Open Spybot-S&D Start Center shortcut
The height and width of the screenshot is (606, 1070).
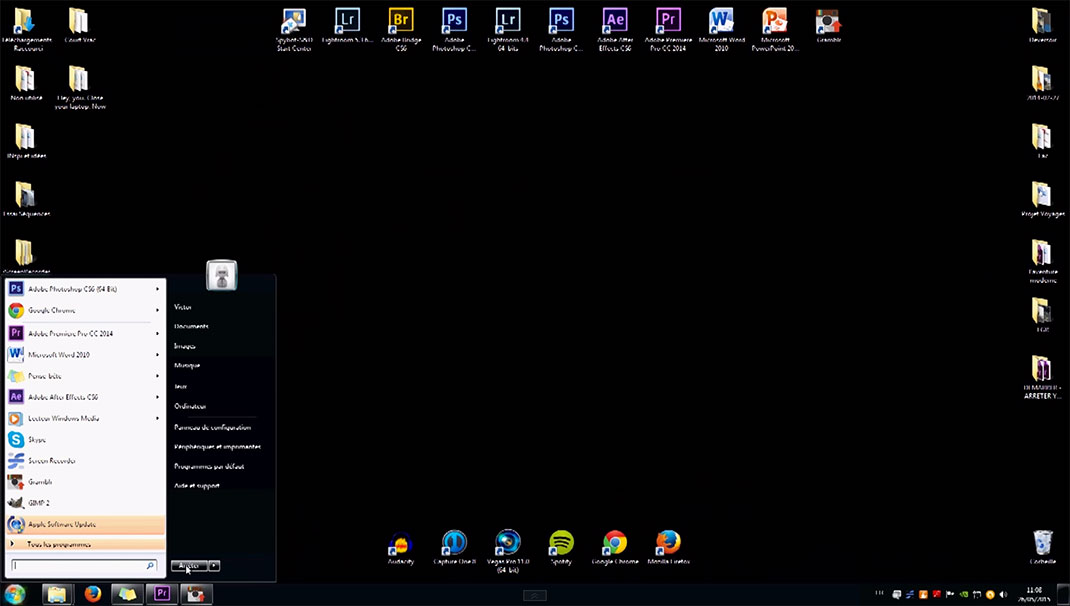point(294,22)
